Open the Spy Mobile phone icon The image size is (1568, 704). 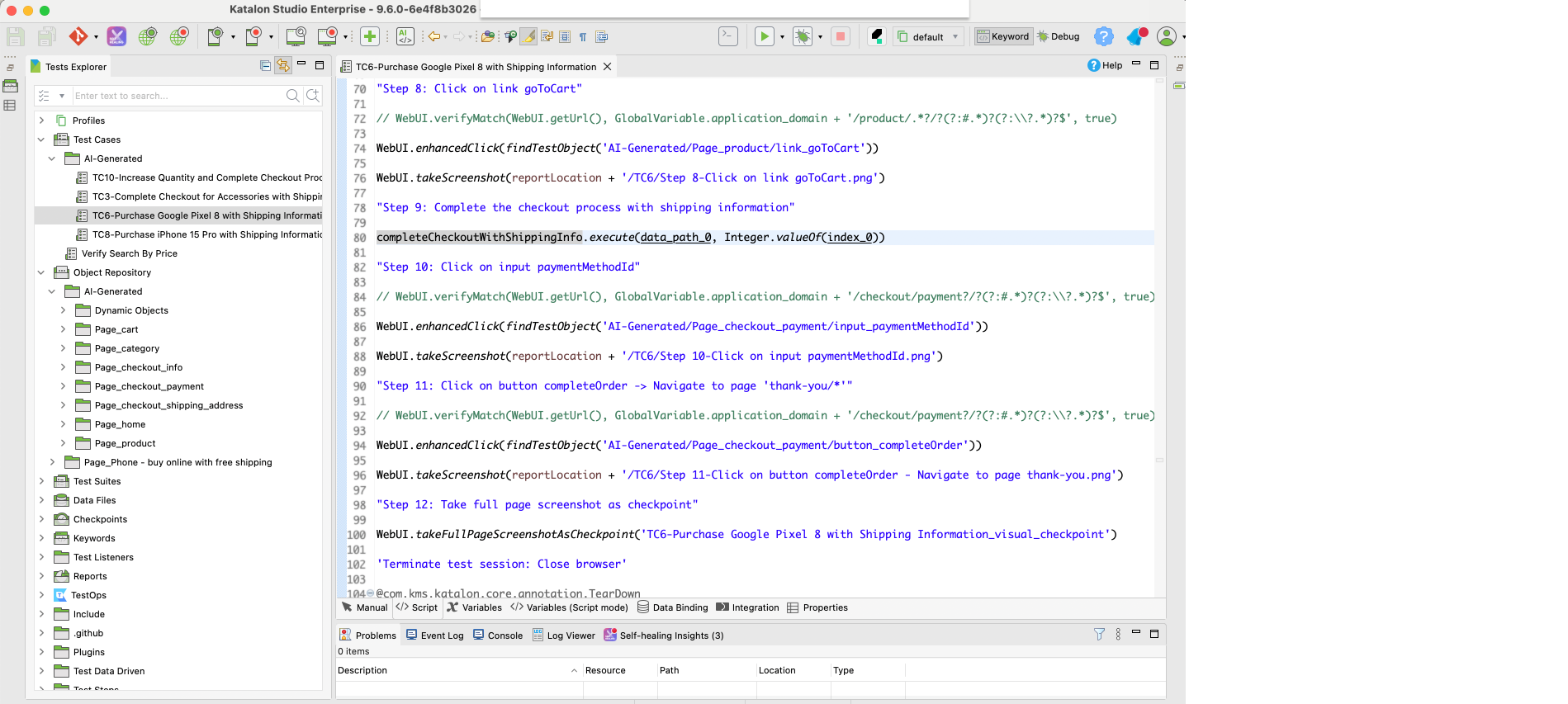[216, 36]
